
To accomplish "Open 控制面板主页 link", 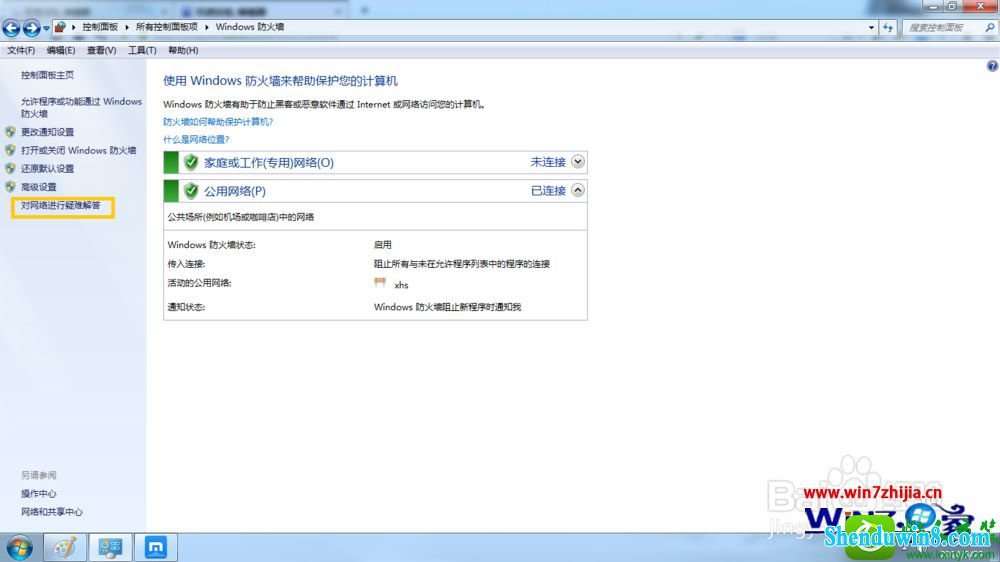I will (x=47, y=75).
